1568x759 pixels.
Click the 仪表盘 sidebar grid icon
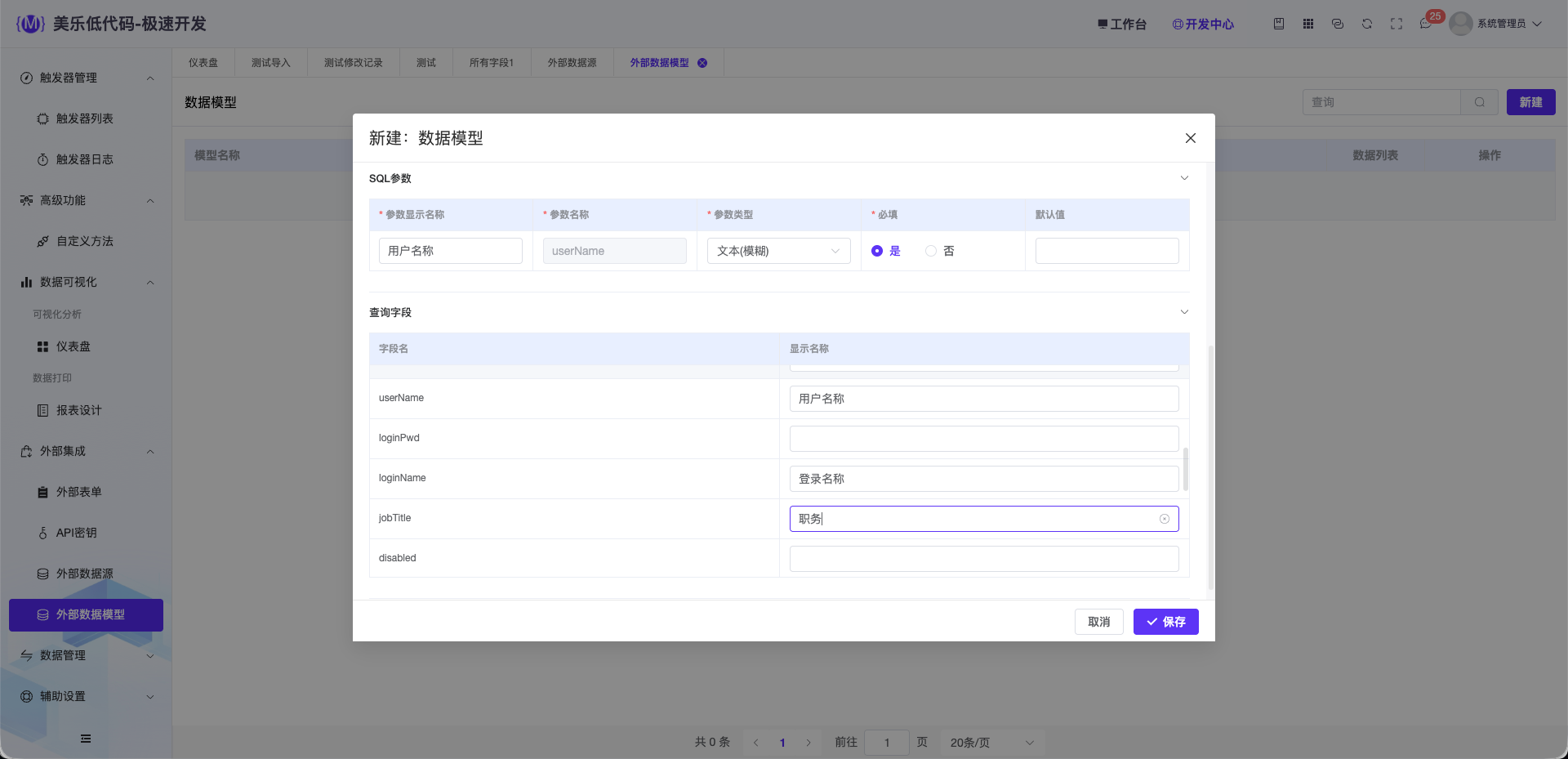[43, 346]
